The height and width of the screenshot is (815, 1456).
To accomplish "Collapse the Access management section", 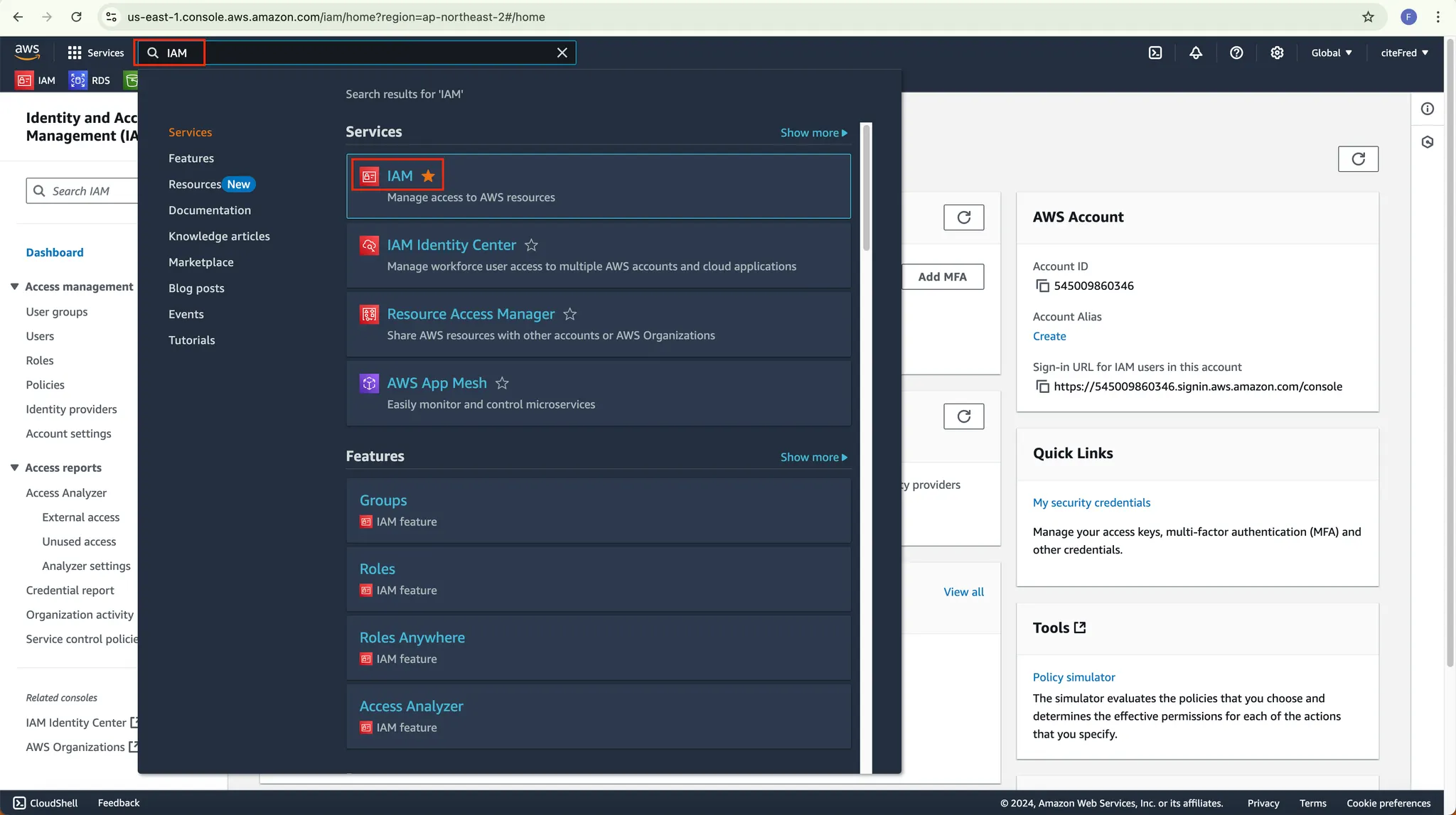I will point(14,286).
